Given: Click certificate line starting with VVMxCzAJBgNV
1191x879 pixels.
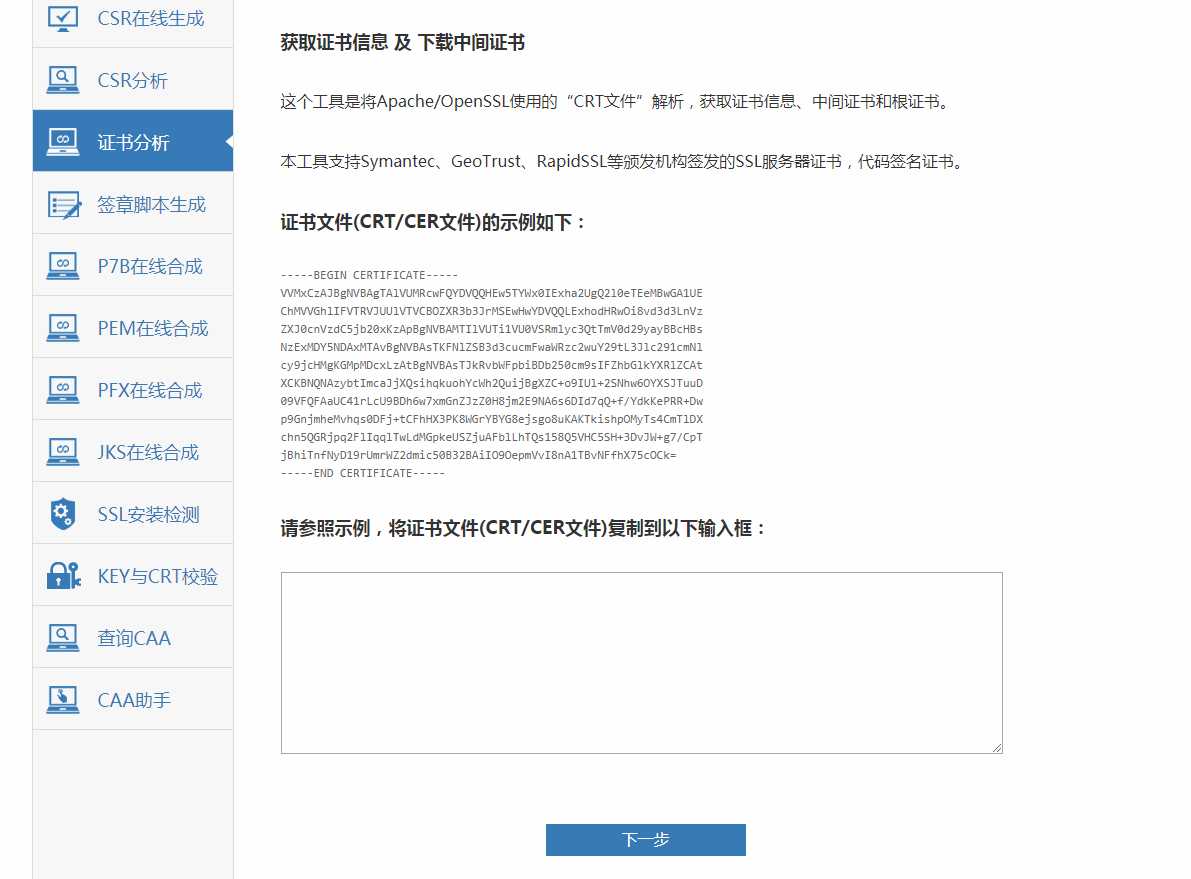Looking at the screenshot, I should click(491, 293).
